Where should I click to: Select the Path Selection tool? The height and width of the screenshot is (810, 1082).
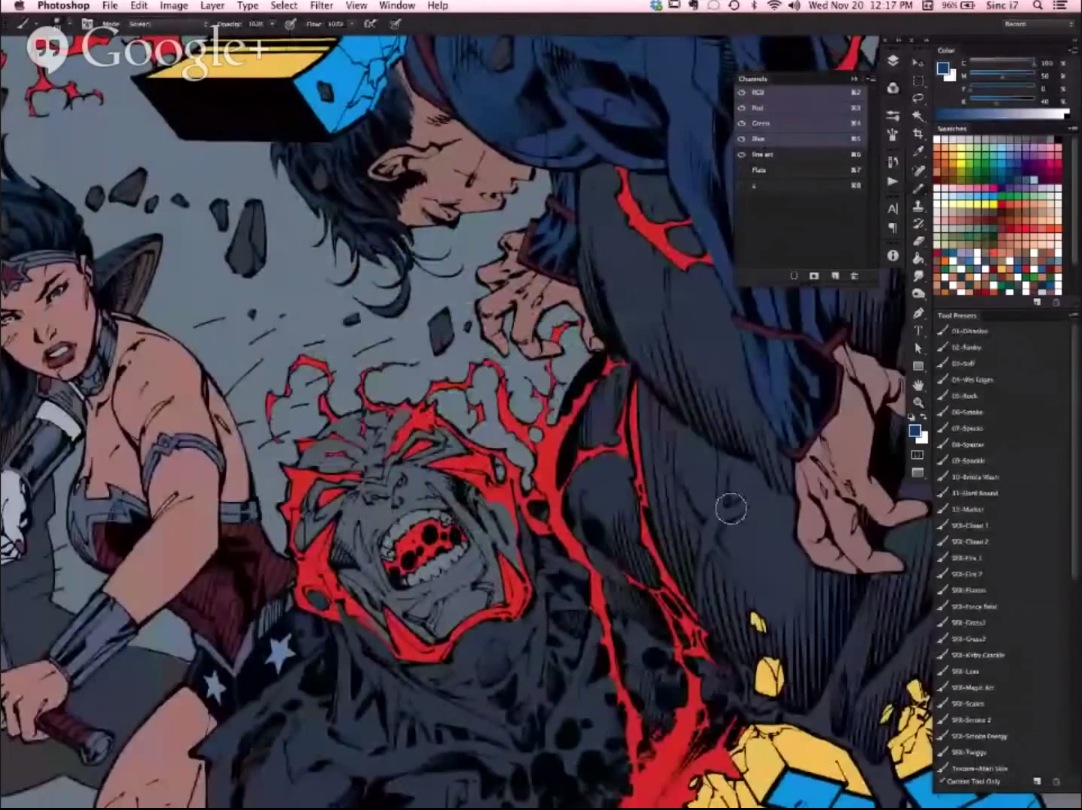918,348
